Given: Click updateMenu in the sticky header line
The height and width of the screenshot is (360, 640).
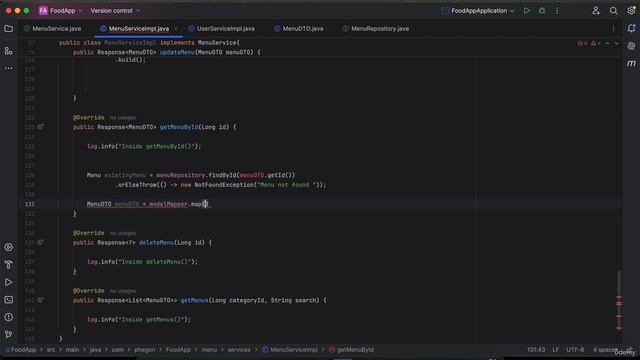Looking at the screenshot, I should (177, 52).
